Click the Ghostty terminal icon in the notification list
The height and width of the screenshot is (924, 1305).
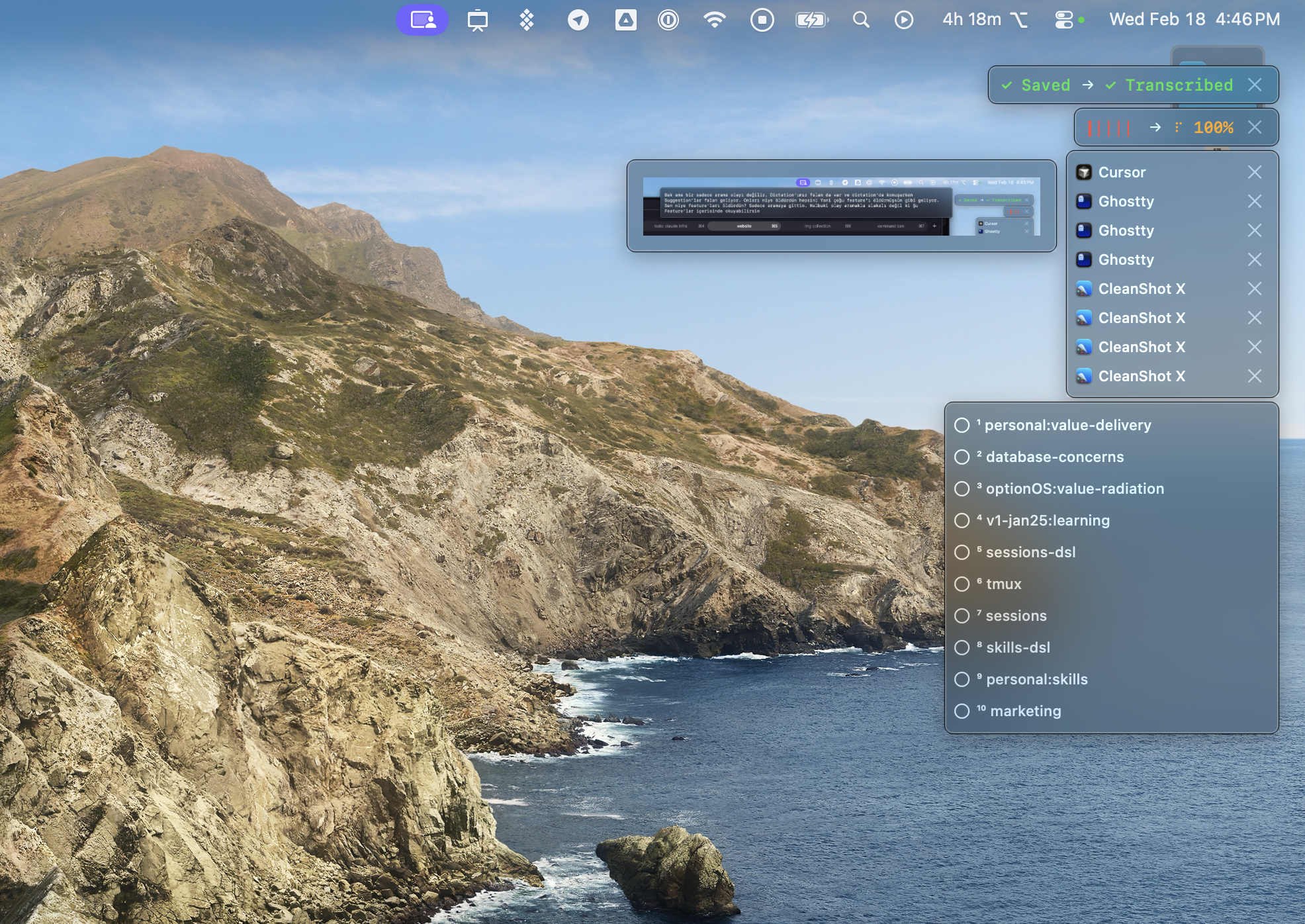tap(1084, 202)
